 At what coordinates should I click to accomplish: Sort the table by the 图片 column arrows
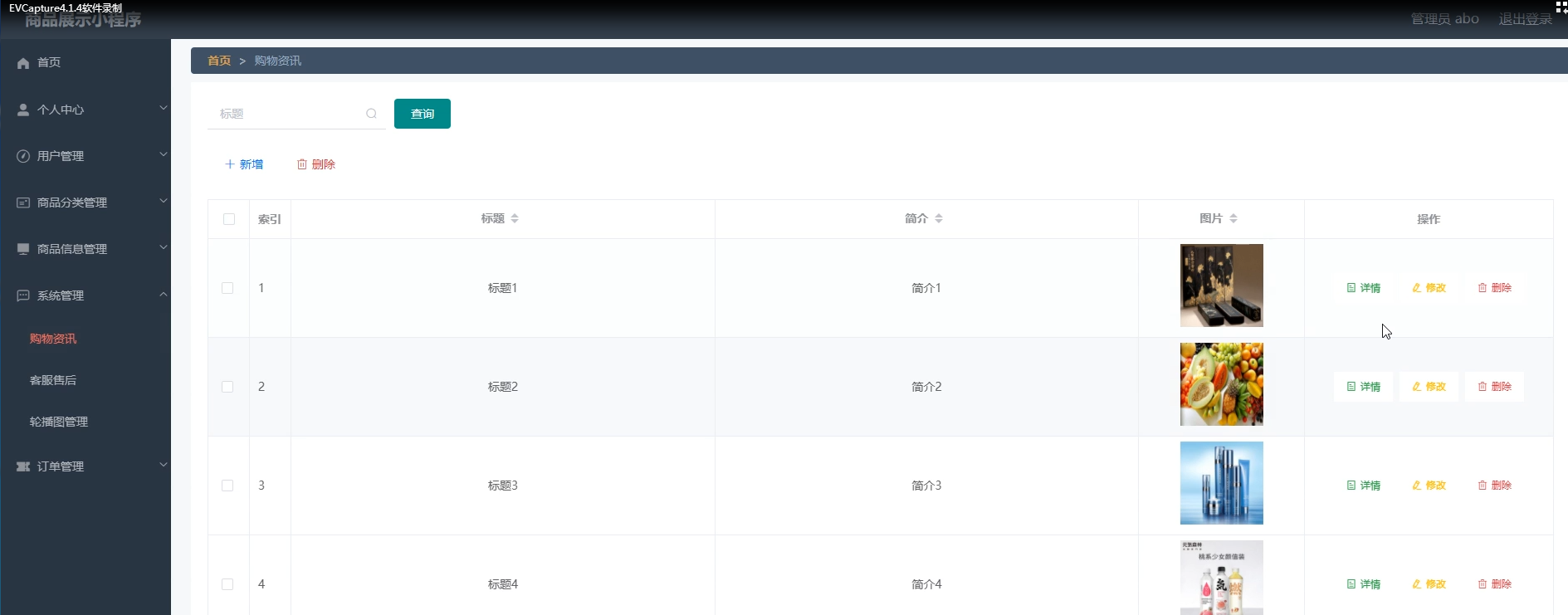tap(1233, 218)
